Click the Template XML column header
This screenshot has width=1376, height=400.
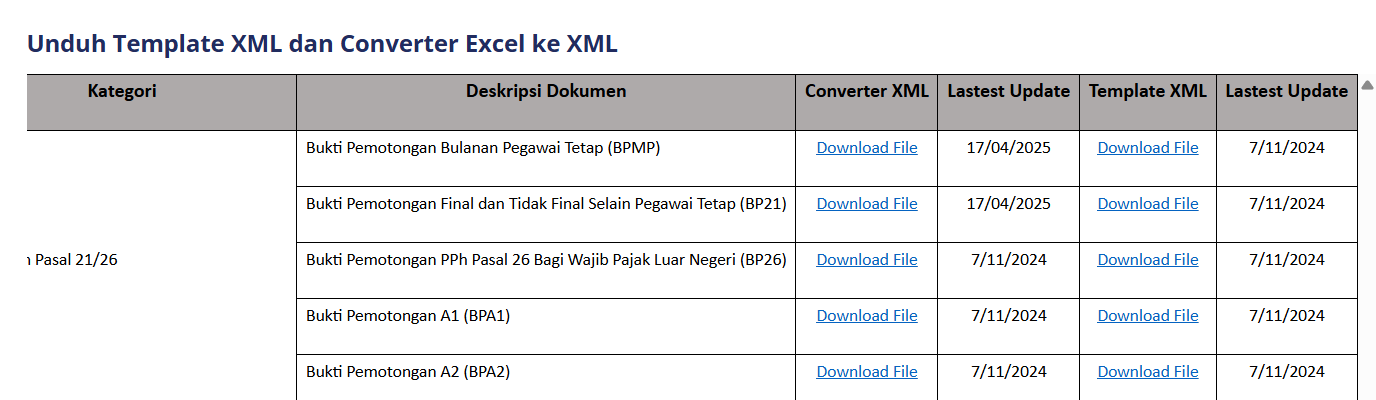[x=1147, y=91]
